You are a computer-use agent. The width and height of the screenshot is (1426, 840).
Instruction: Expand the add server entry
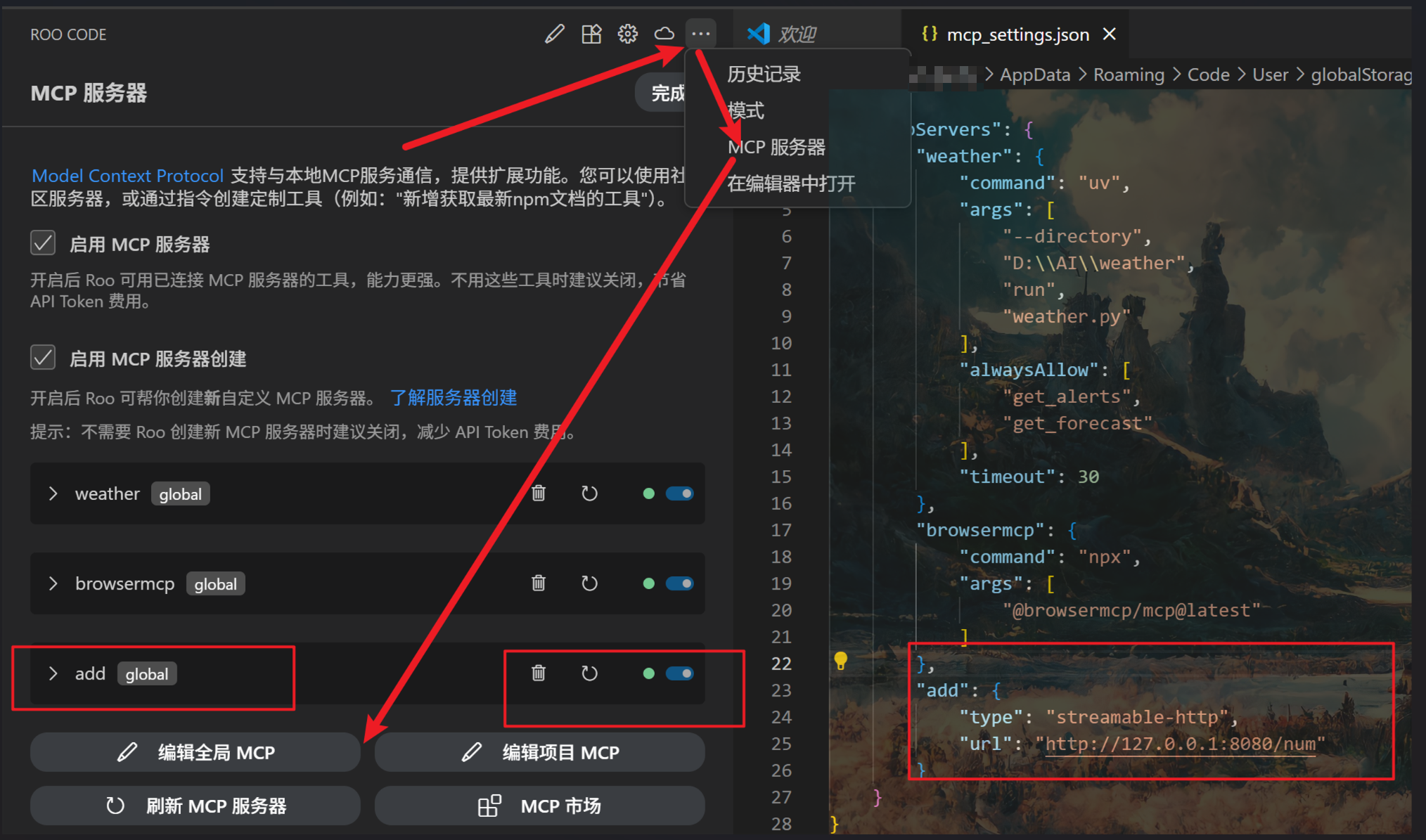pyautogui.click(x=53, y=673)
